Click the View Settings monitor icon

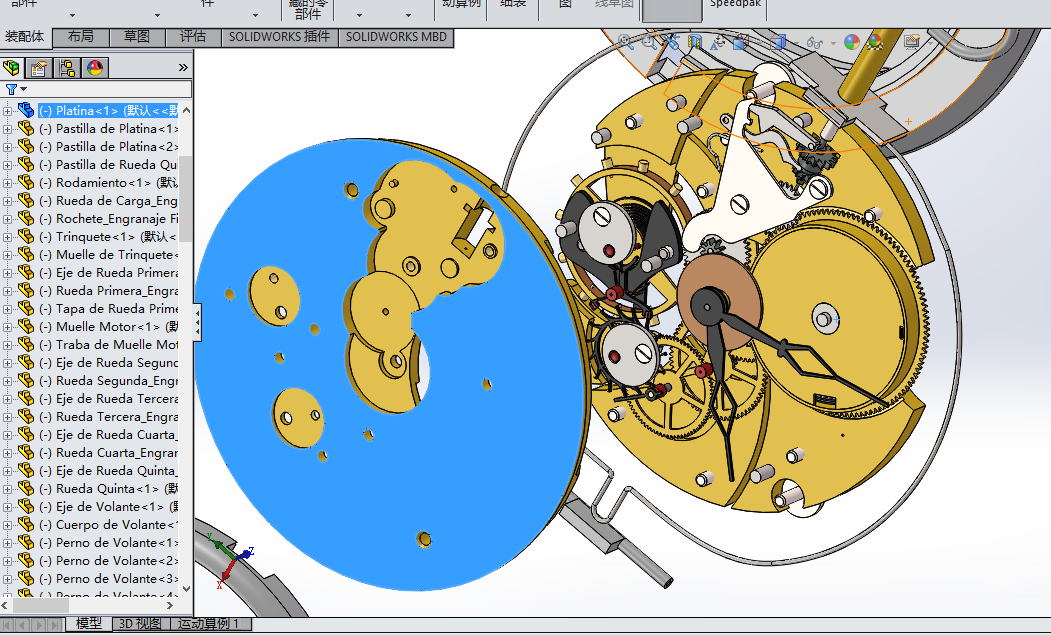click(912, 42)
